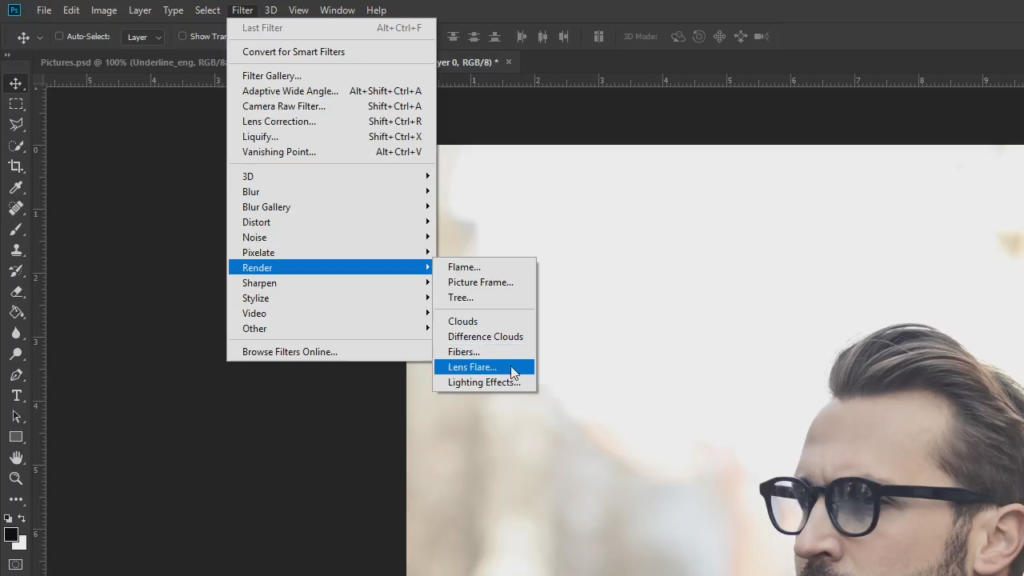Click the foreground color swatch
Image resolution: width=1024 pixels, height=576 pixels.
[11, 535]
